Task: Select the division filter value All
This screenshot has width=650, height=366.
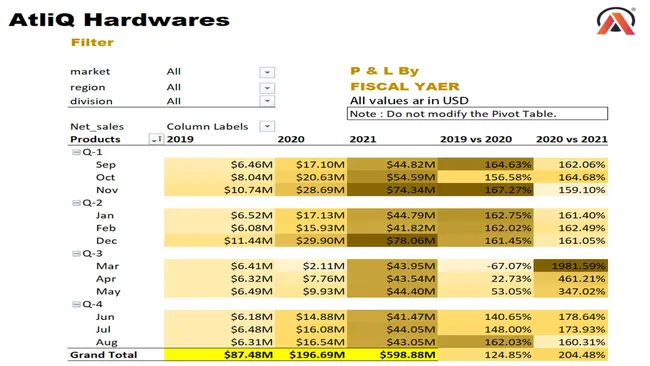Action: [174, 101]
